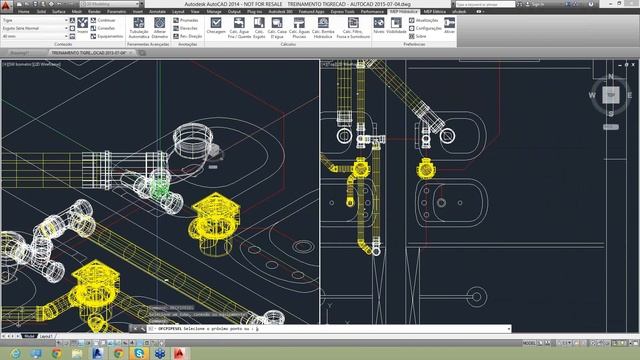Open Configurações preferences
The image size is (640, 360).
(425, 28)
